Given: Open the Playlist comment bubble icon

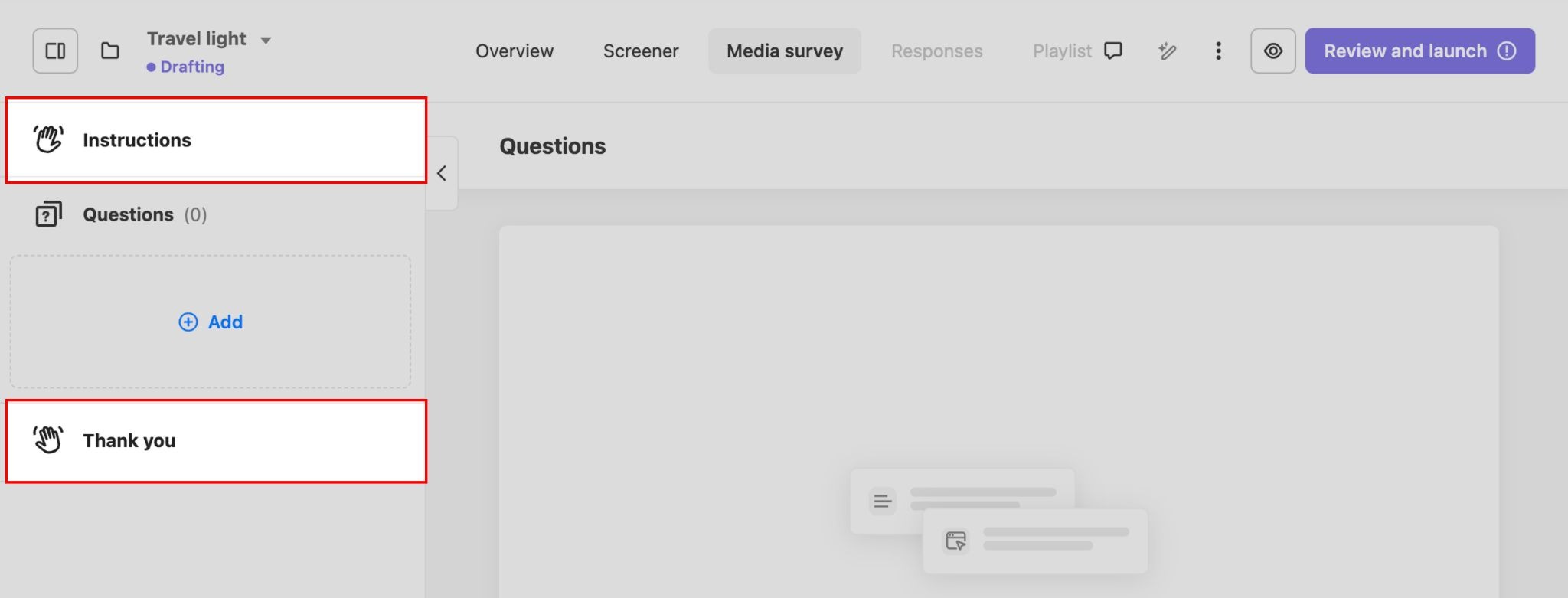Looking at the screenshot, I should coord(1113,51).
